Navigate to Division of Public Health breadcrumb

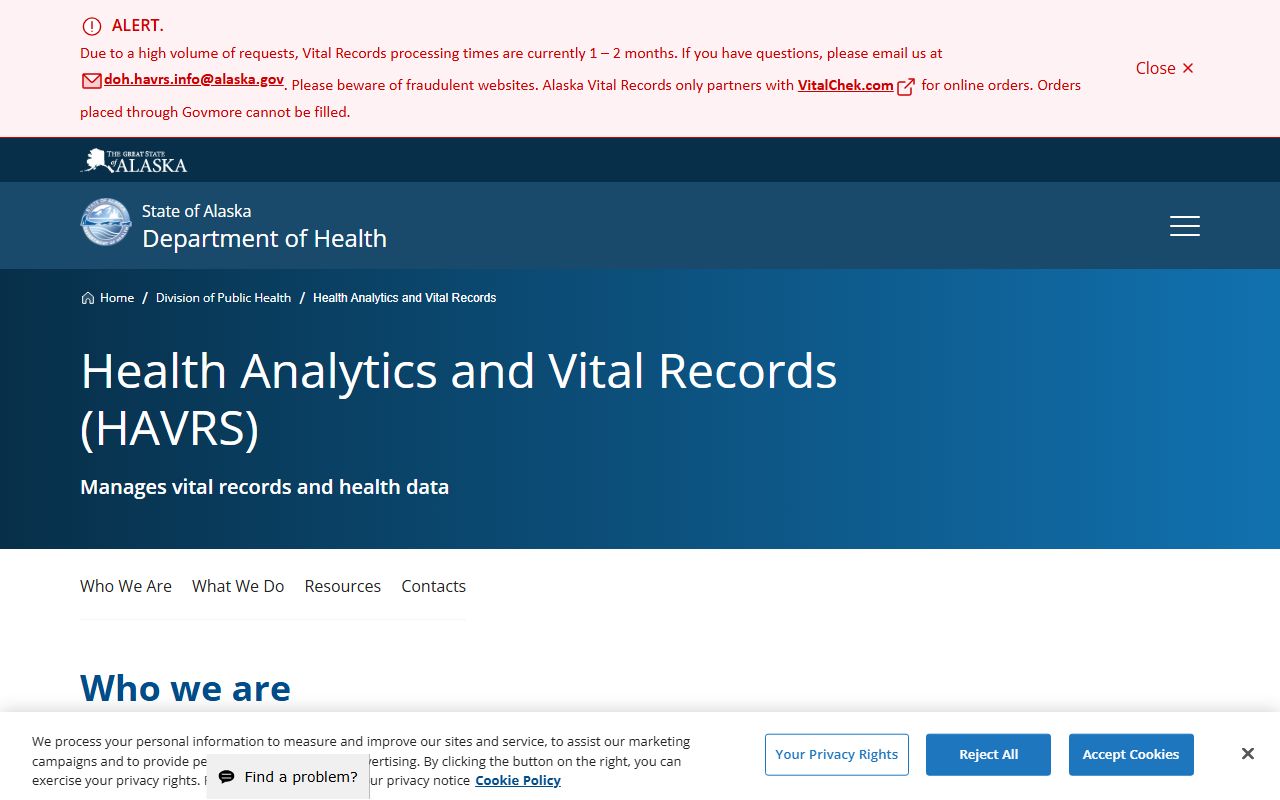[223, 298]
